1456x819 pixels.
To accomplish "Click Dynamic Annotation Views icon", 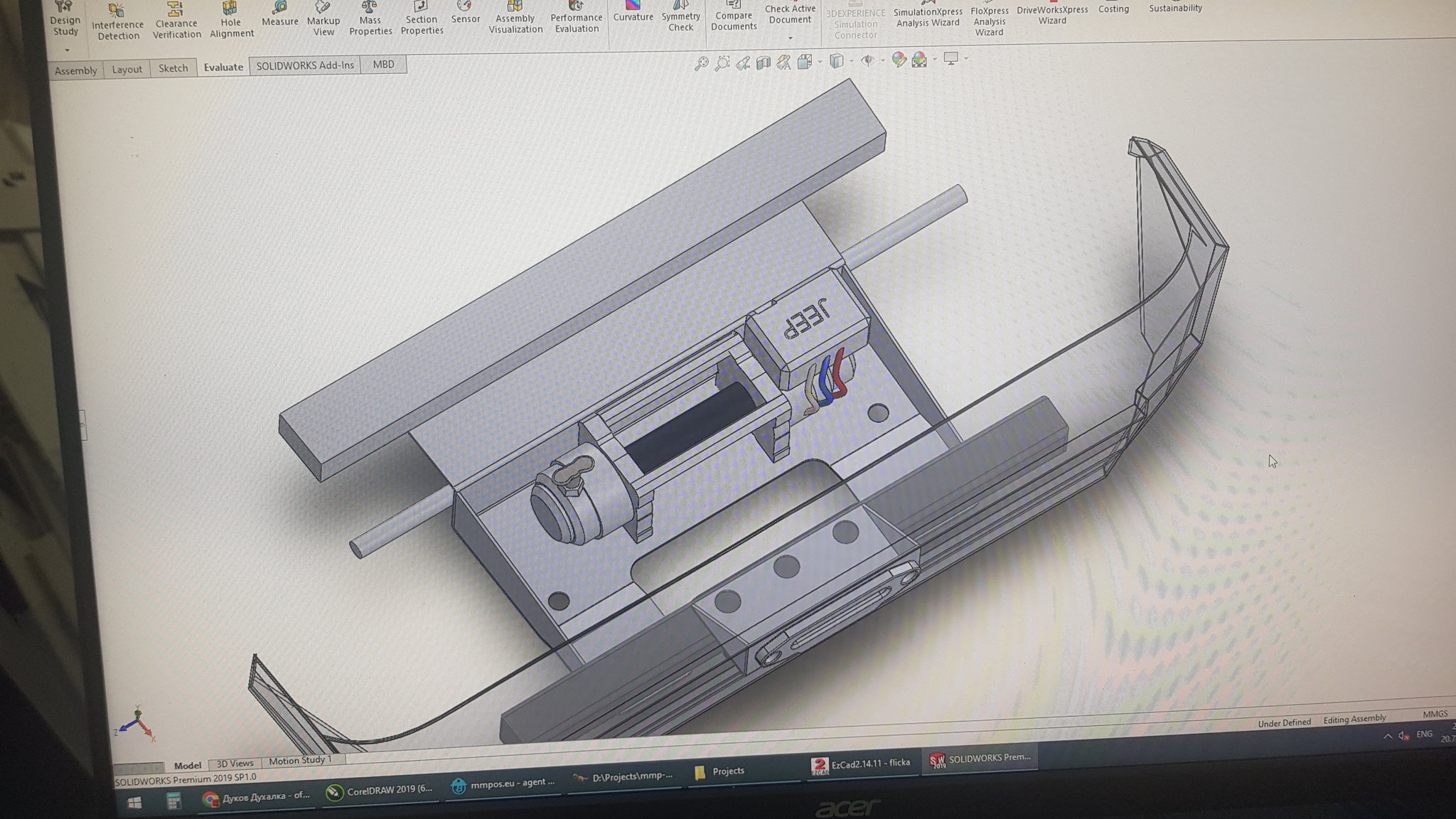I will pos(783,63).
